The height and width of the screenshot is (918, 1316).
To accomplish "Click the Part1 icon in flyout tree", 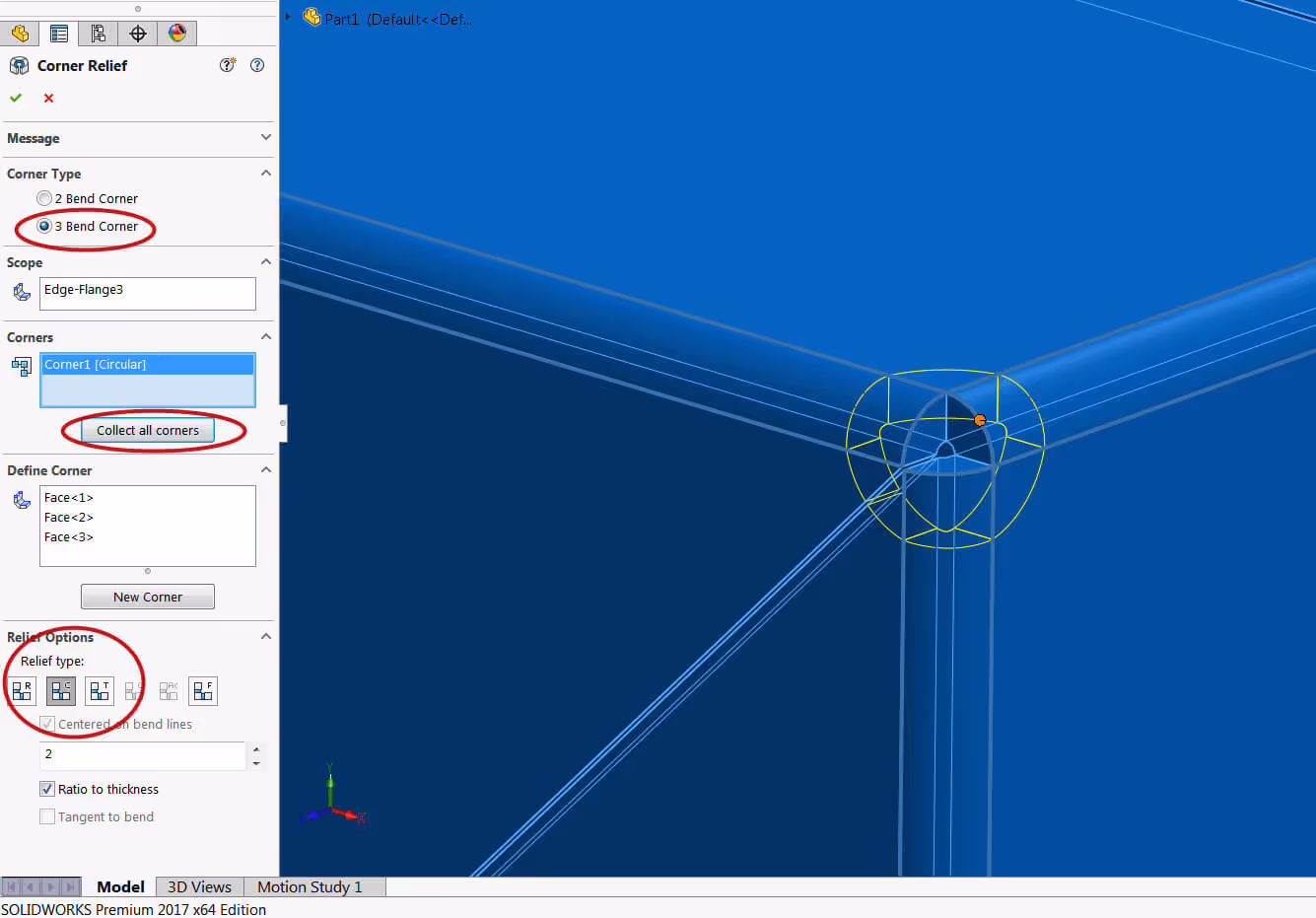I will [312, 17].
